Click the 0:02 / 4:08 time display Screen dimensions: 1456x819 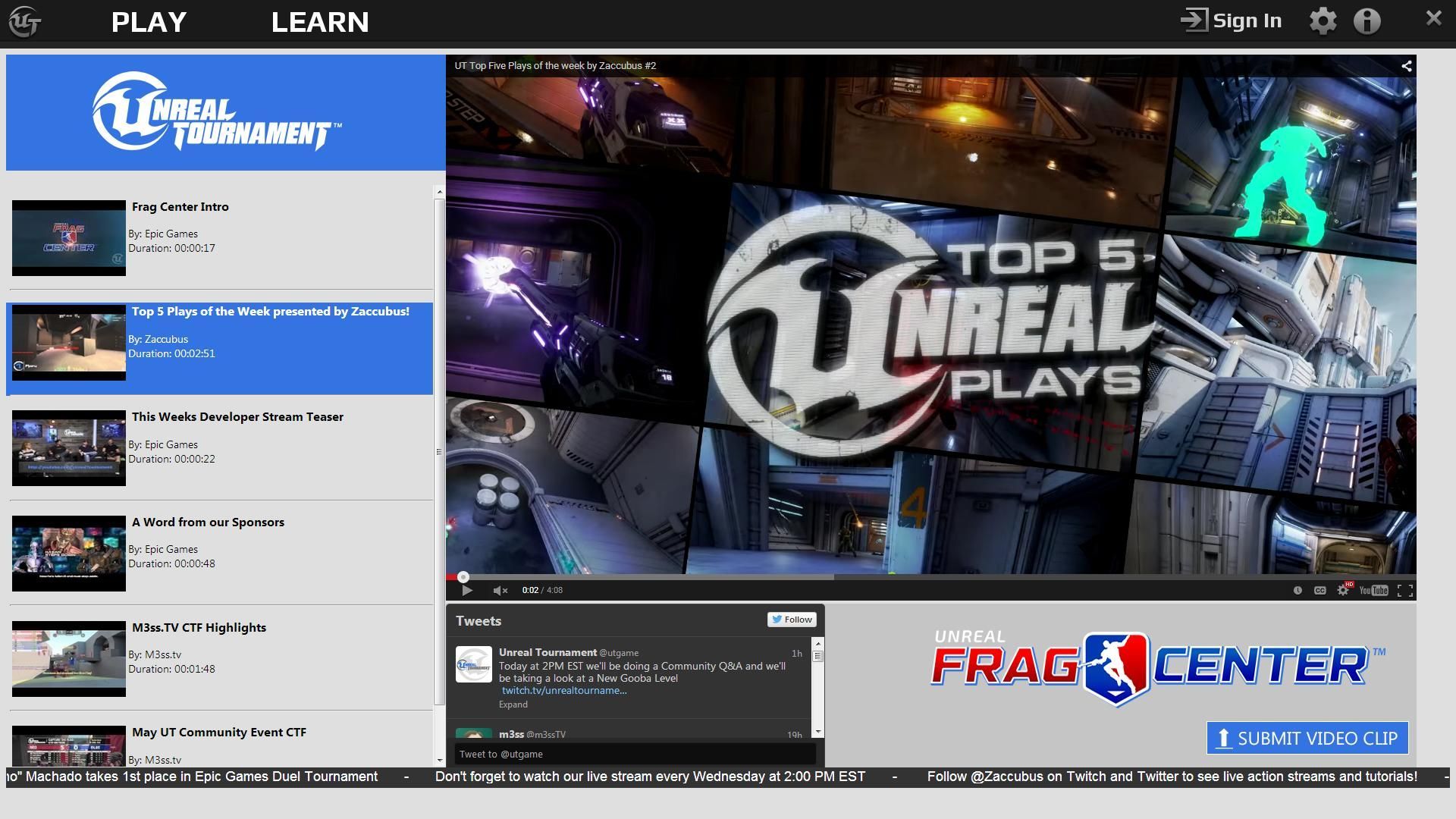(x=542, y=590)
